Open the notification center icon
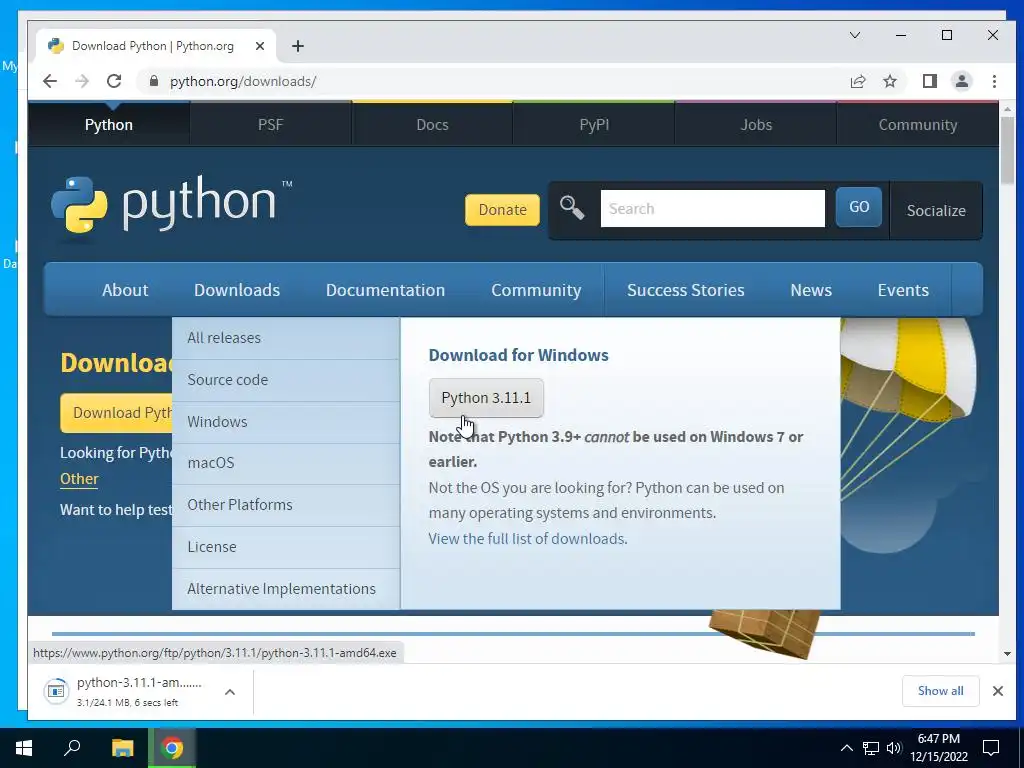 pos(991,748)
